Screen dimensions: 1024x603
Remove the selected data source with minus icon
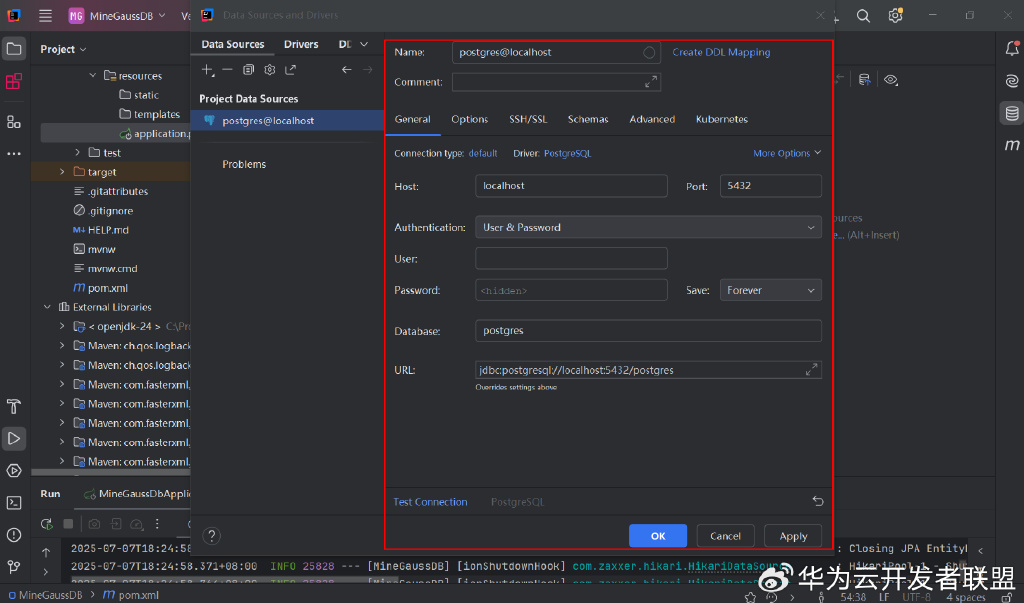(x=227, y=70)
